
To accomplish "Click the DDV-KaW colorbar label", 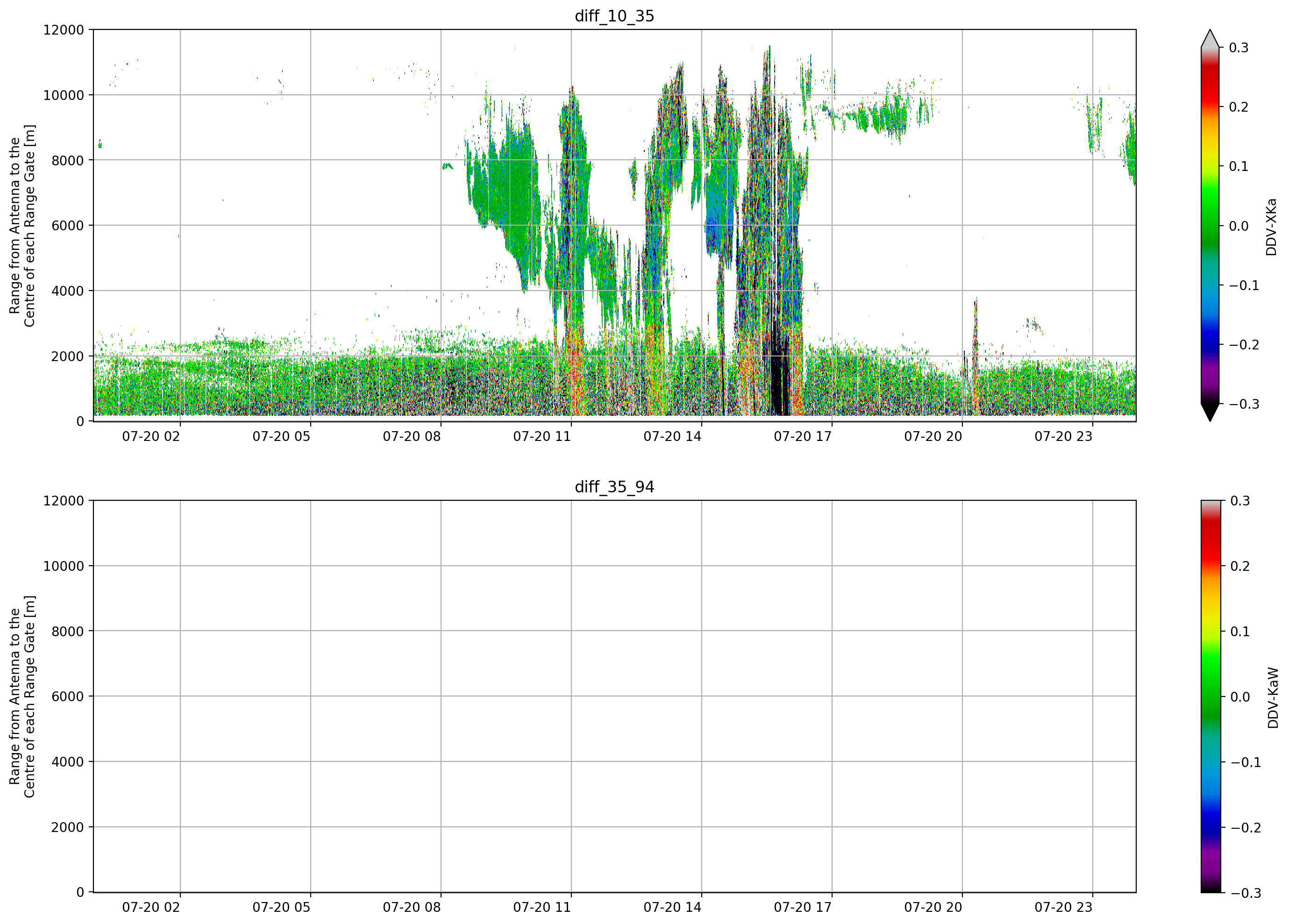I will click(1273, 698).
